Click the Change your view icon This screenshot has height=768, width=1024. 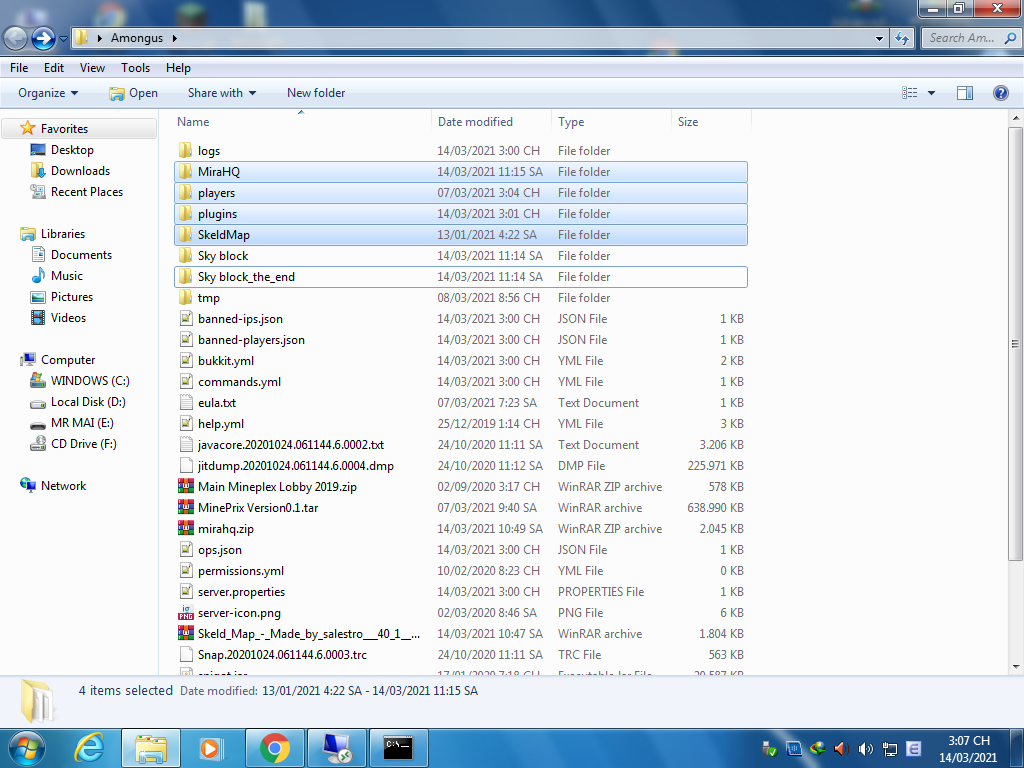(910, 93)
